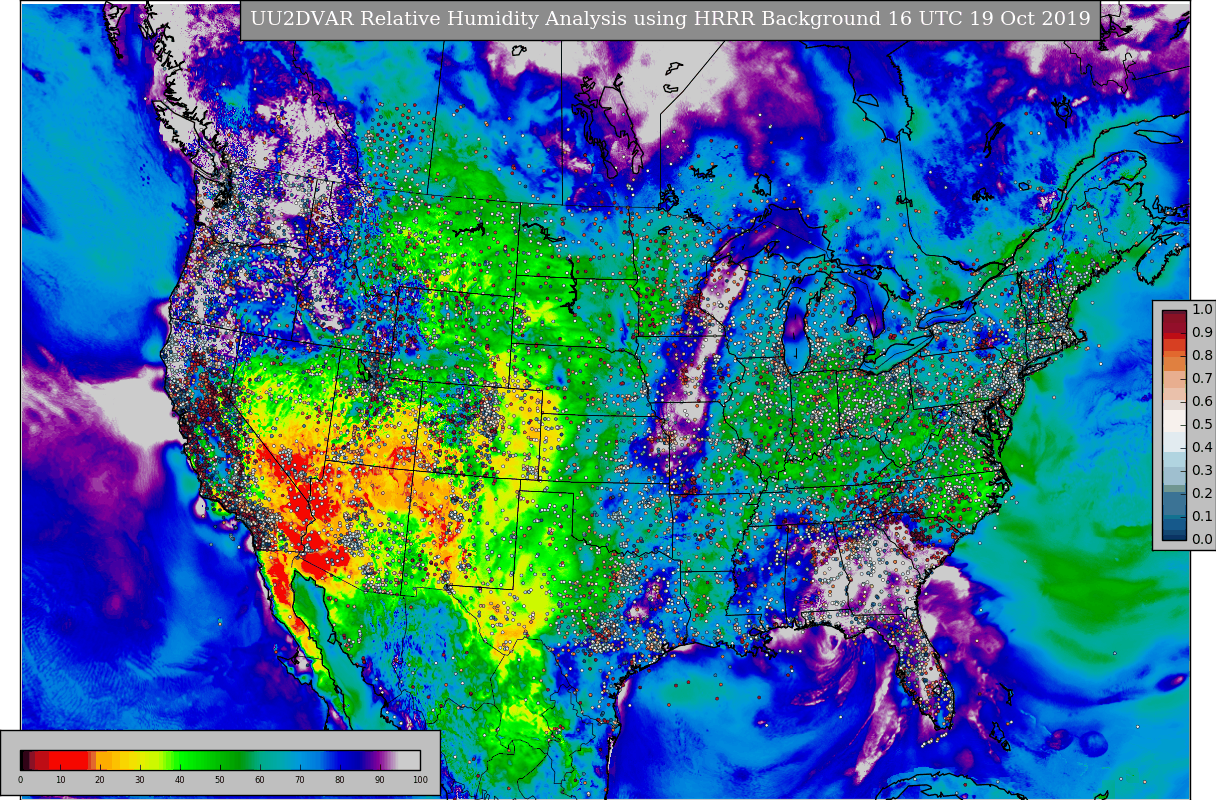
Task: Click the 90 tick label on humidity colorbar
Action: pyautogui.click(x=380, y=780)
